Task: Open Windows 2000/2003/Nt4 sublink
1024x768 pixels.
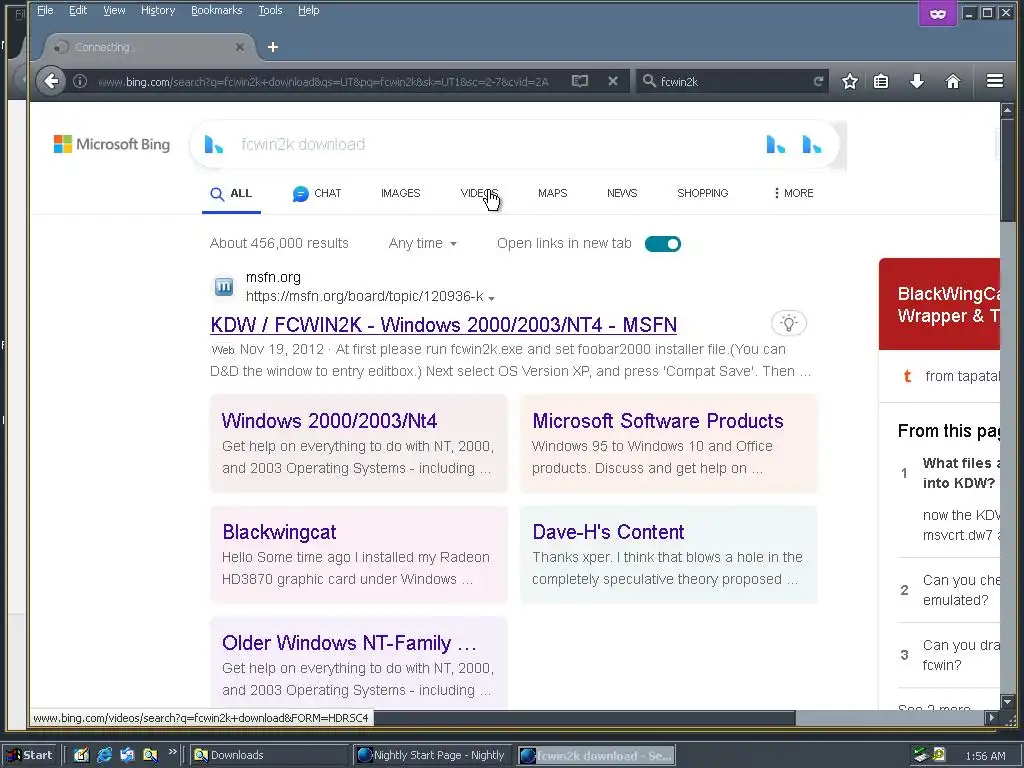Action: [x=329, y=421]
